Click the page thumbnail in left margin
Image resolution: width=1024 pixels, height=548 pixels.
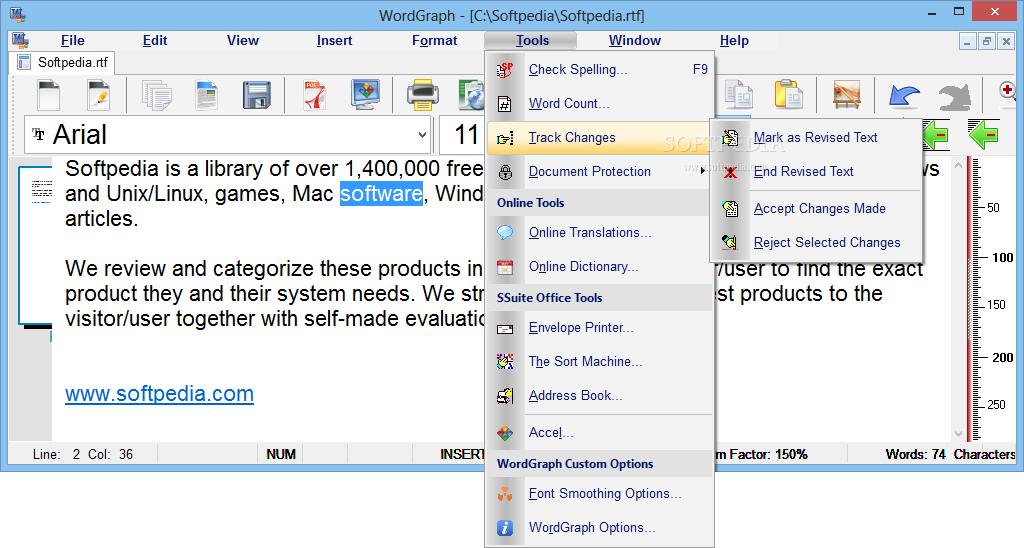(x=35, y=246)
